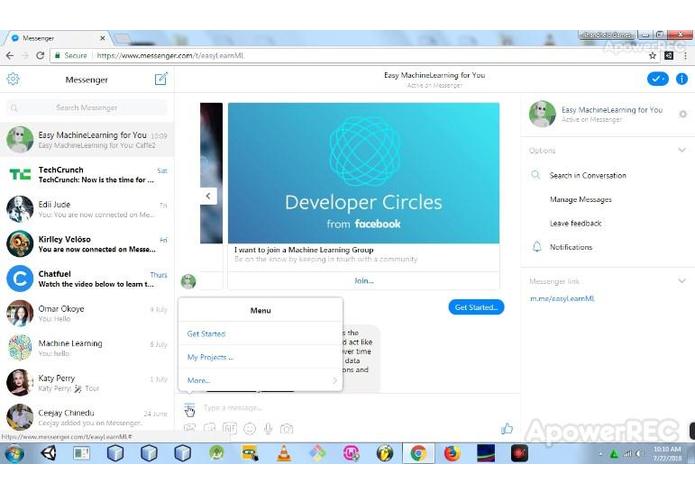This screenshot has height=494, width=695.
Task: Launch Unity from the taskbar
Action: pyautogui.click(x=48, y=453)
